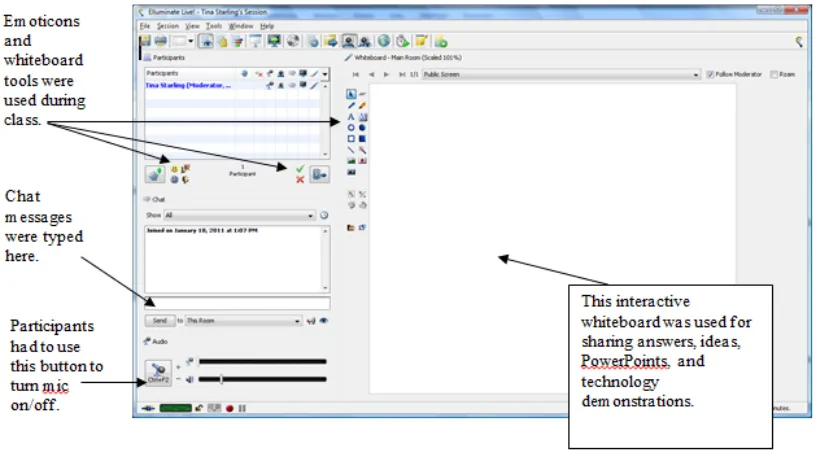Click the pause icon in status bar

[x=242, y=408]
